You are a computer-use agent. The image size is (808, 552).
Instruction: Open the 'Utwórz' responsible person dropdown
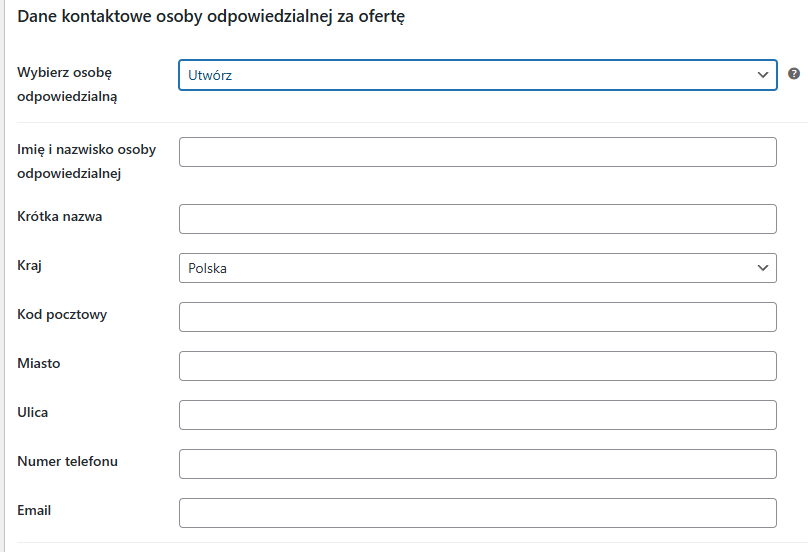(x=478, y=75)
